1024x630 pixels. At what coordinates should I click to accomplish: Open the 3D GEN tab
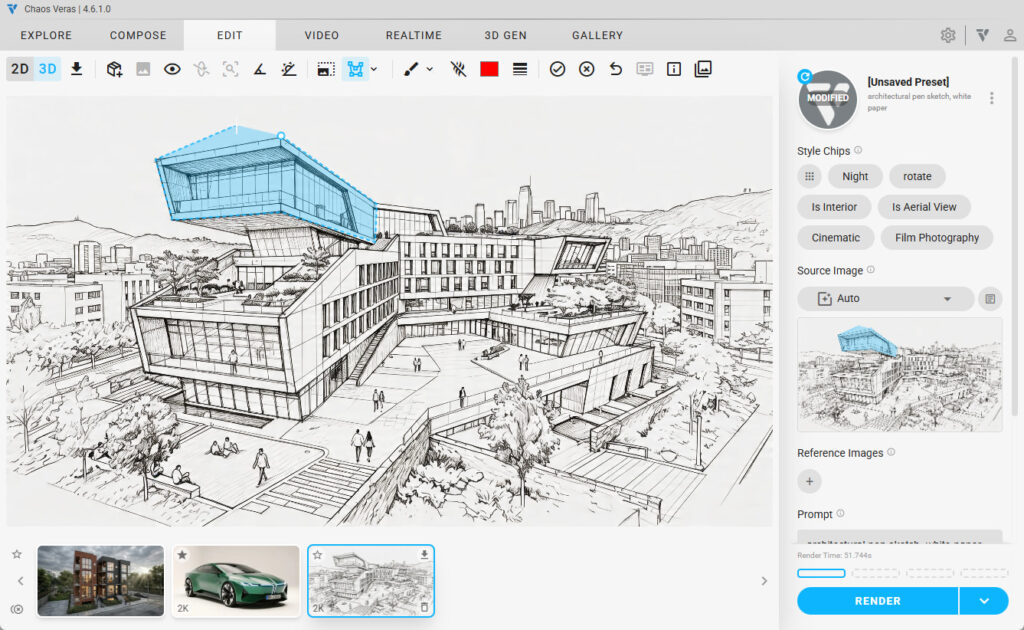pyautogui.click(x=505, y=35)
